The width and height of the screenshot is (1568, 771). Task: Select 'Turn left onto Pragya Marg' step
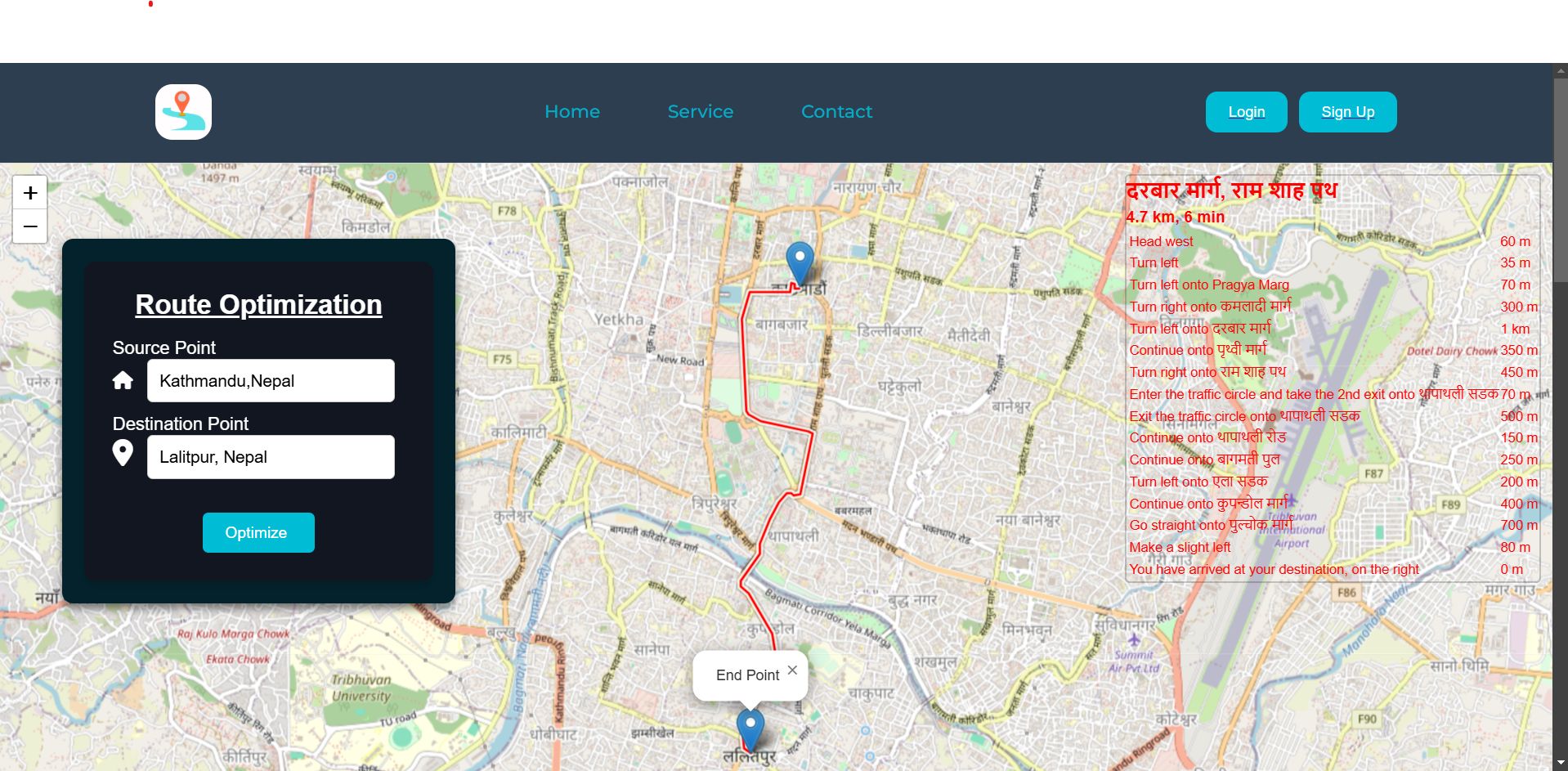click(x=1333, y=285)
